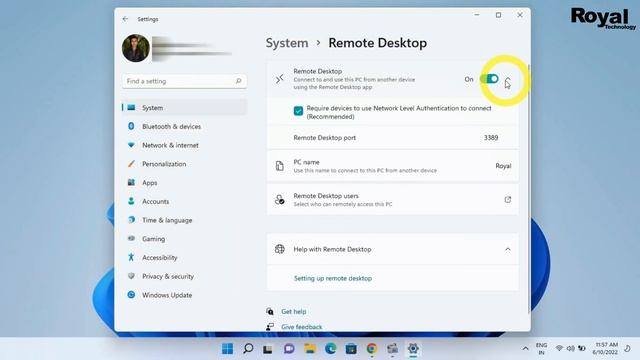
Task: Open Accounts settings
Action: (184, 202)
